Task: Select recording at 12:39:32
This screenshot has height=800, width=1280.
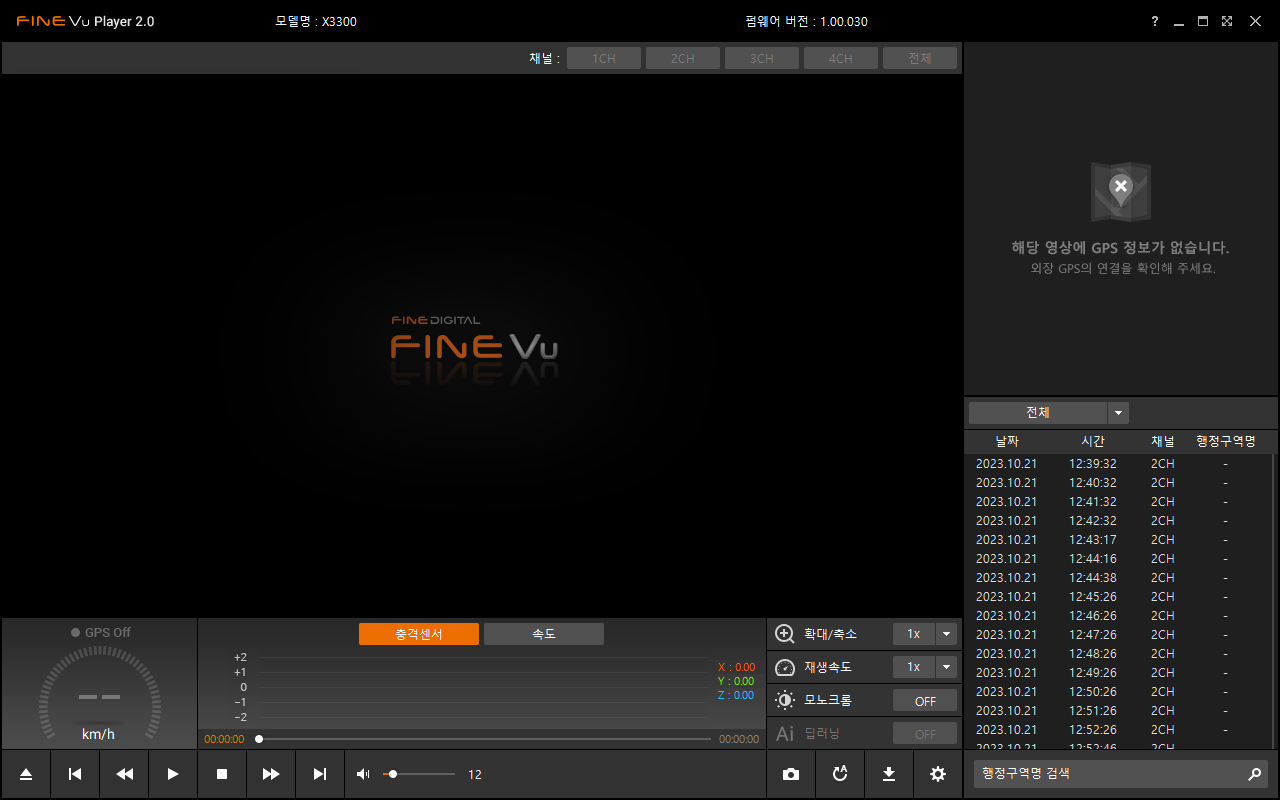Action: (x=1118, y=464)
